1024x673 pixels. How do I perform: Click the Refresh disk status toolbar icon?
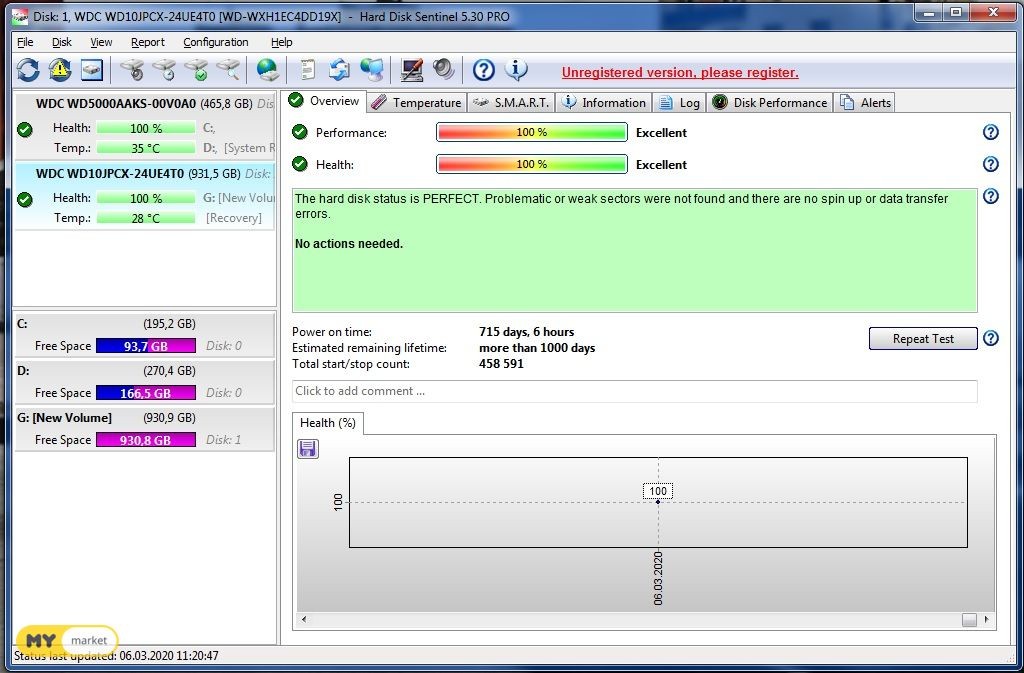click(x=28, y=69)
